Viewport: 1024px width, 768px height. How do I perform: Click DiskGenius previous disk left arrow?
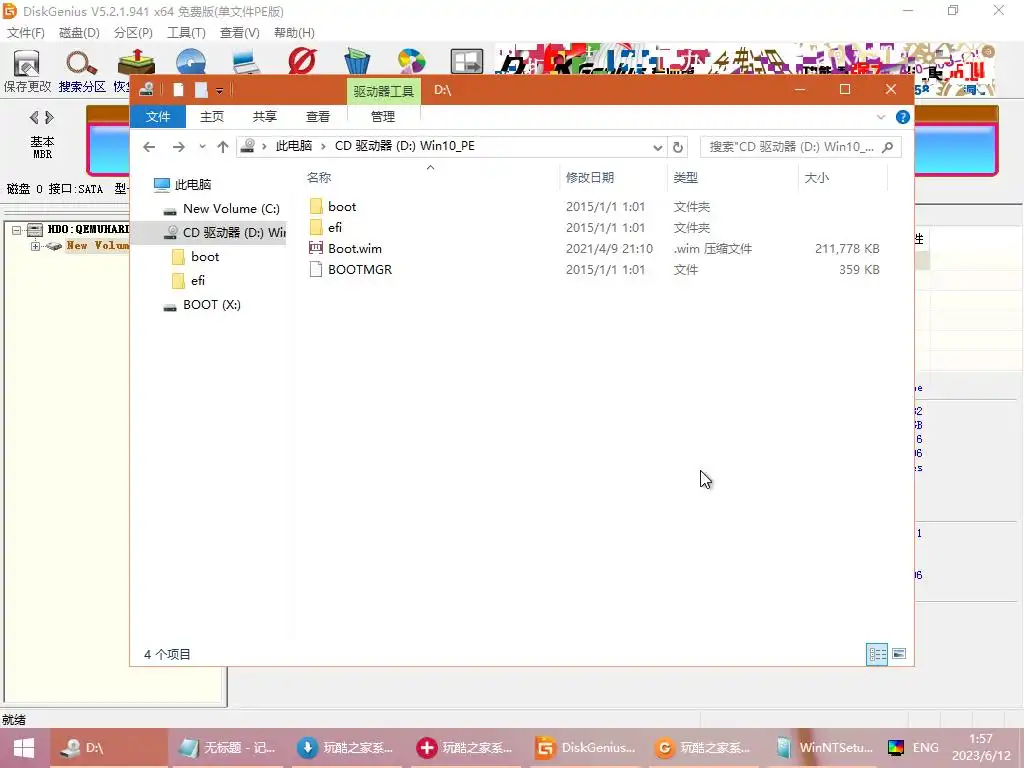tap(34, 118)
